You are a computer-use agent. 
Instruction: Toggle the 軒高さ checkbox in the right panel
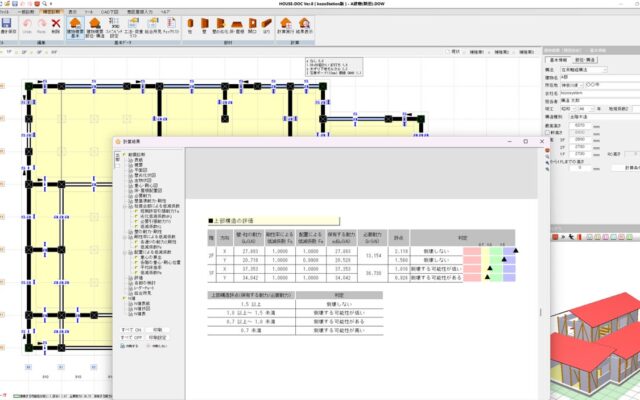click(547, 133)
